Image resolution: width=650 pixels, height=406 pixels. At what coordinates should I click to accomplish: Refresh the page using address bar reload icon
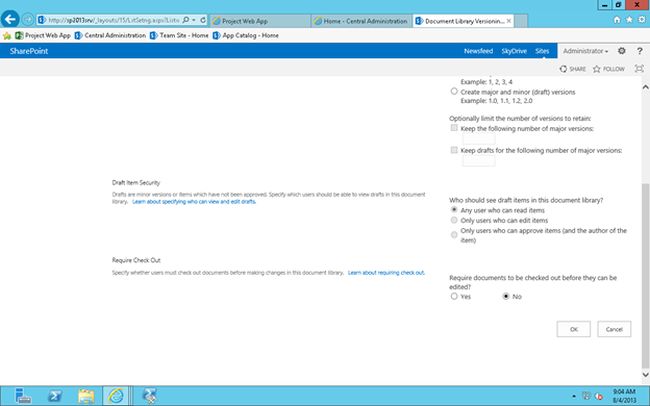[203, 20]
